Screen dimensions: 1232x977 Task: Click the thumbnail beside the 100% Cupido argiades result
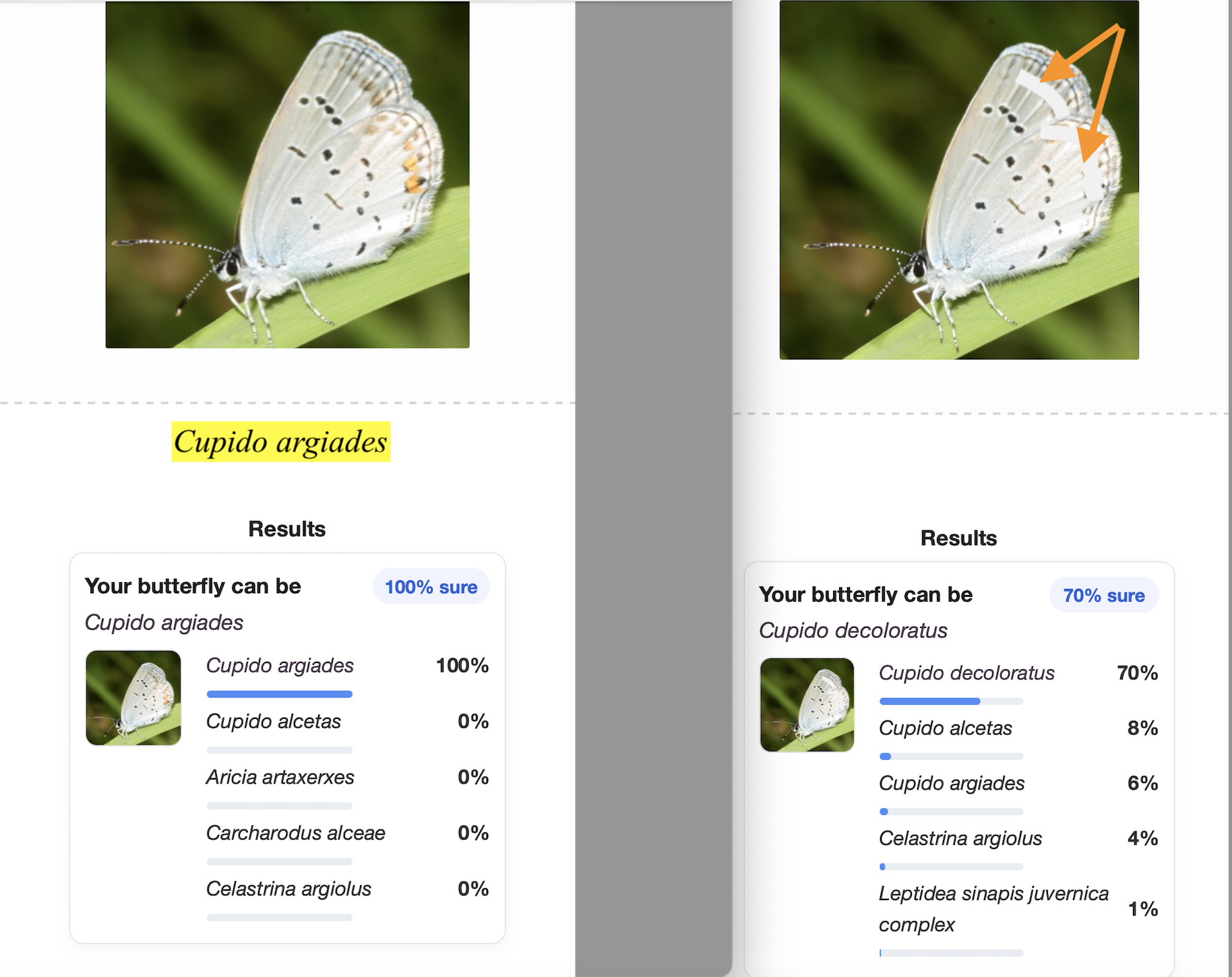[x=133, y=697]
